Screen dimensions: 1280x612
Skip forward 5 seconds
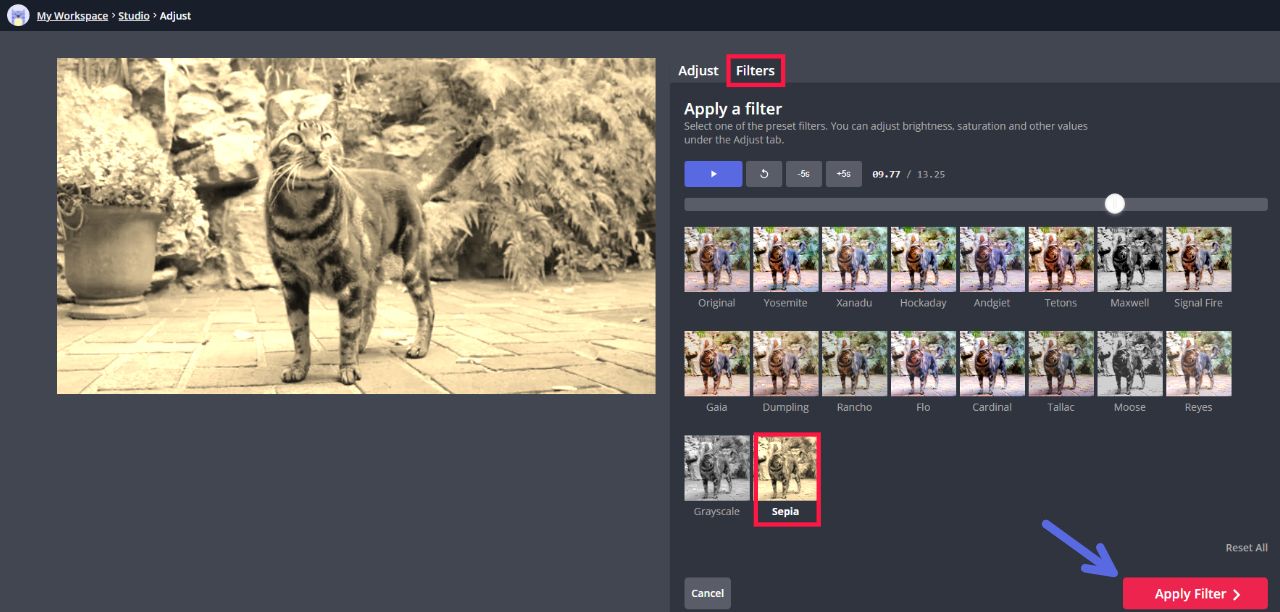[843, 174]
